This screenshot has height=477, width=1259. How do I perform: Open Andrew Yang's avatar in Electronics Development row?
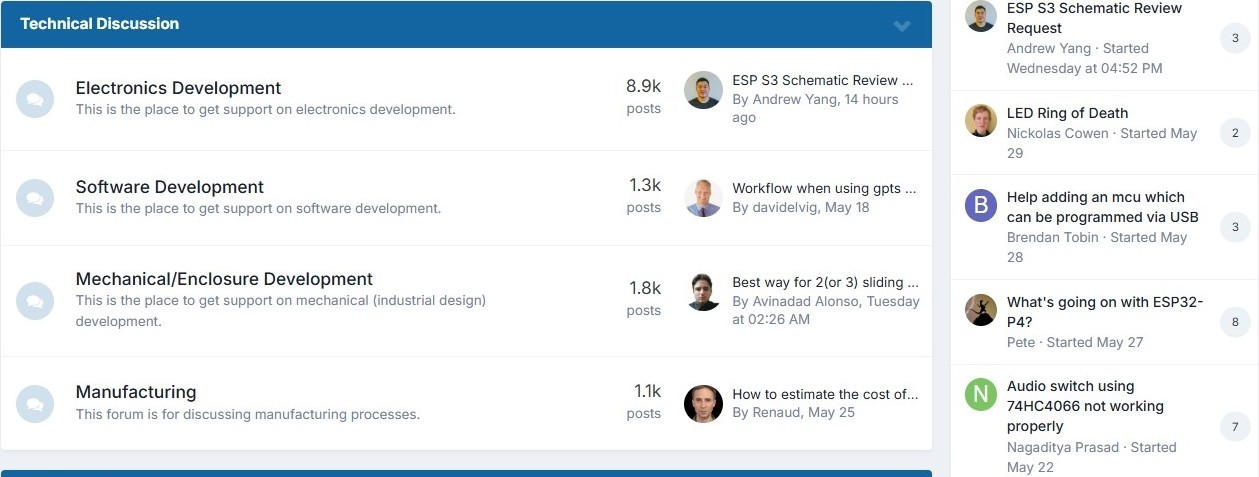[703, 90]
